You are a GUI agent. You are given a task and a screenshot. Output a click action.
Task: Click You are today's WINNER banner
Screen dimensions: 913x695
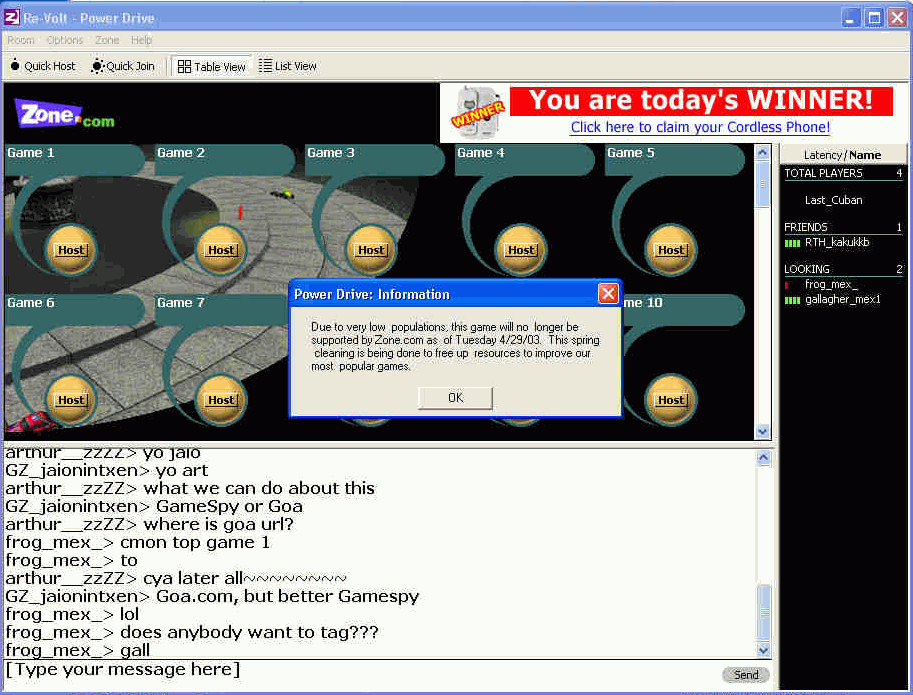click(701, 101)
